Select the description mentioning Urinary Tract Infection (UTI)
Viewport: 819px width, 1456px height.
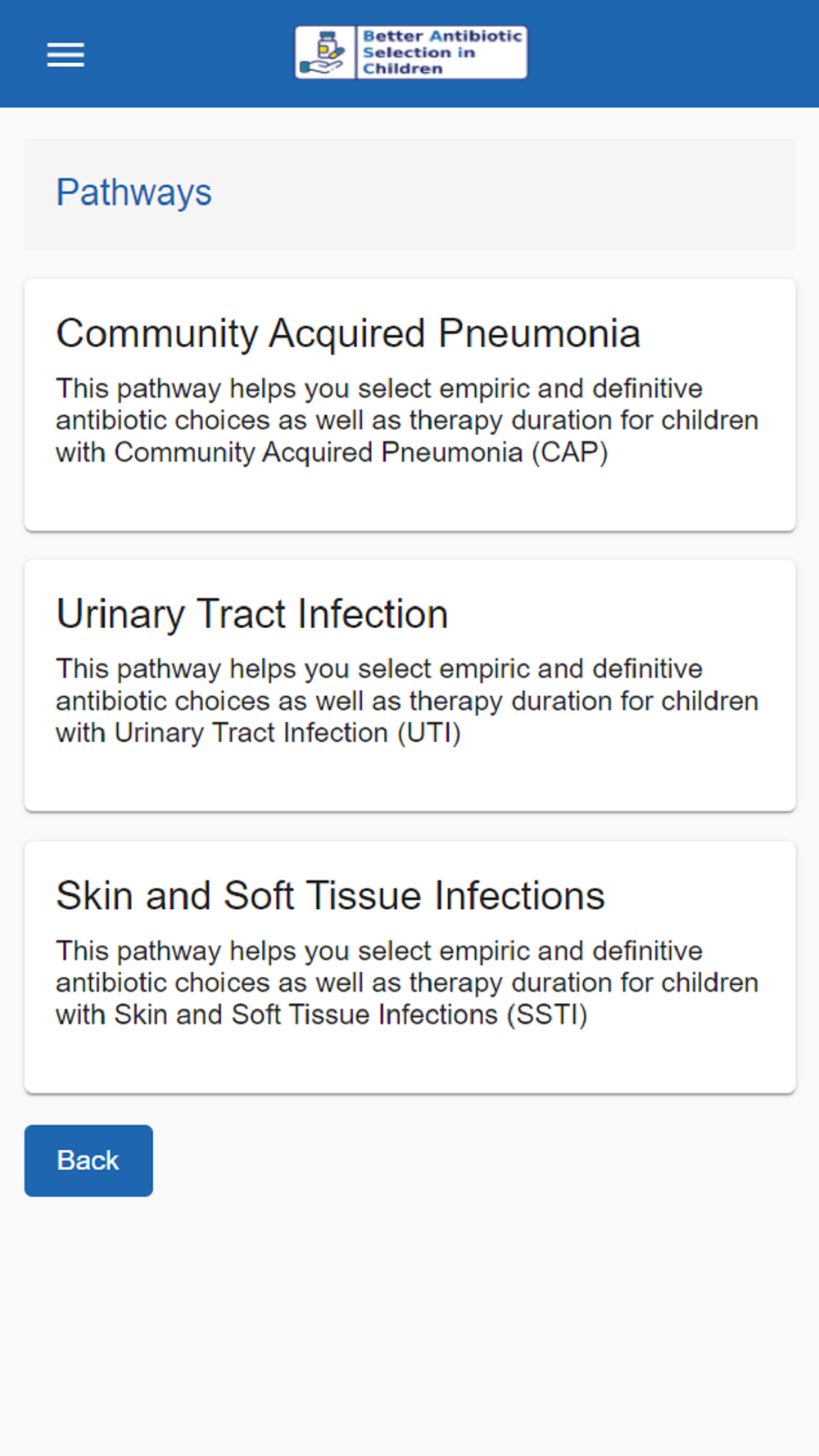[407, 701]
